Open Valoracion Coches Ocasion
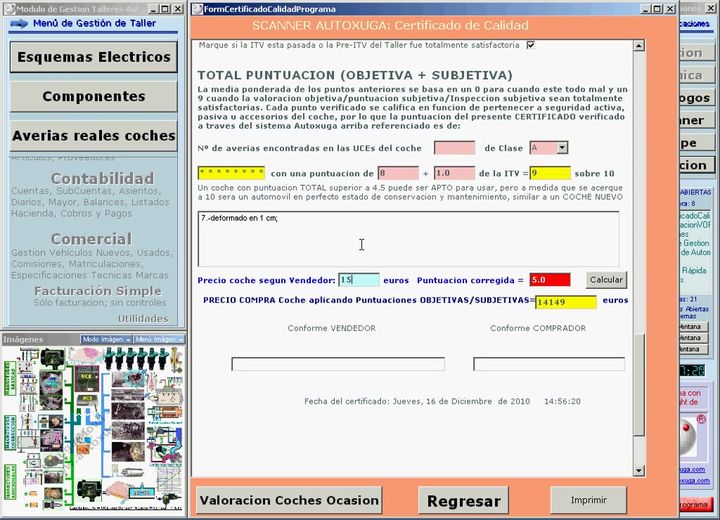Image resolution: width=720 pixels, height=520 pixels. click(x=289, y=500)
